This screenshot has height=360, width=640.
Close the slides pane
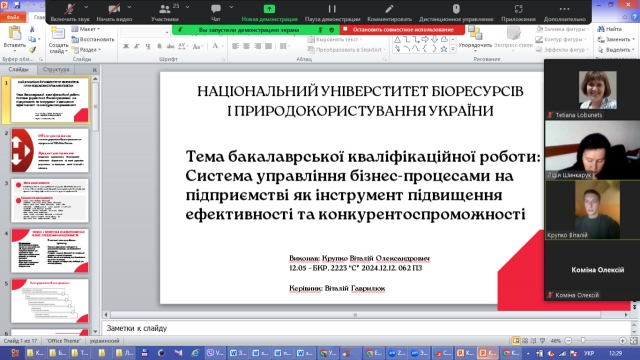[95, 70]
